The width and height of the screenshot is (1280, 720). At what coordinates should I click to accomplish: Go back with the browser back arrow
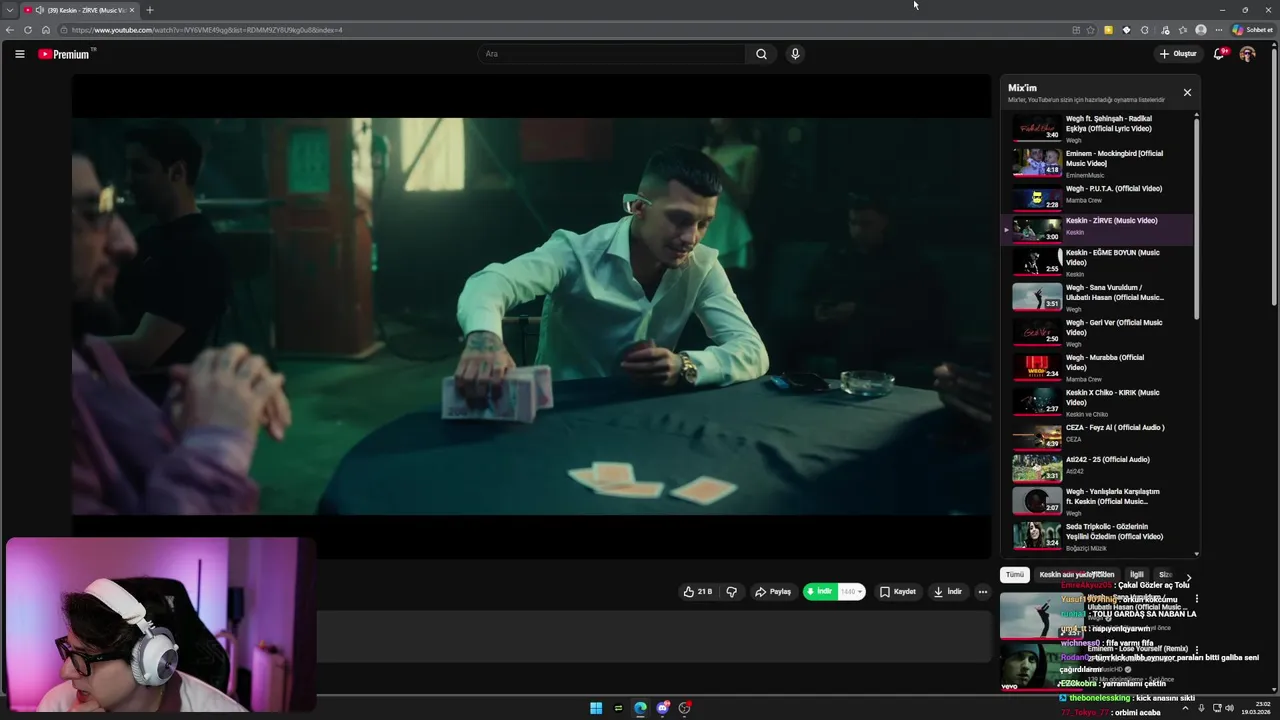[x=10, y=30]
